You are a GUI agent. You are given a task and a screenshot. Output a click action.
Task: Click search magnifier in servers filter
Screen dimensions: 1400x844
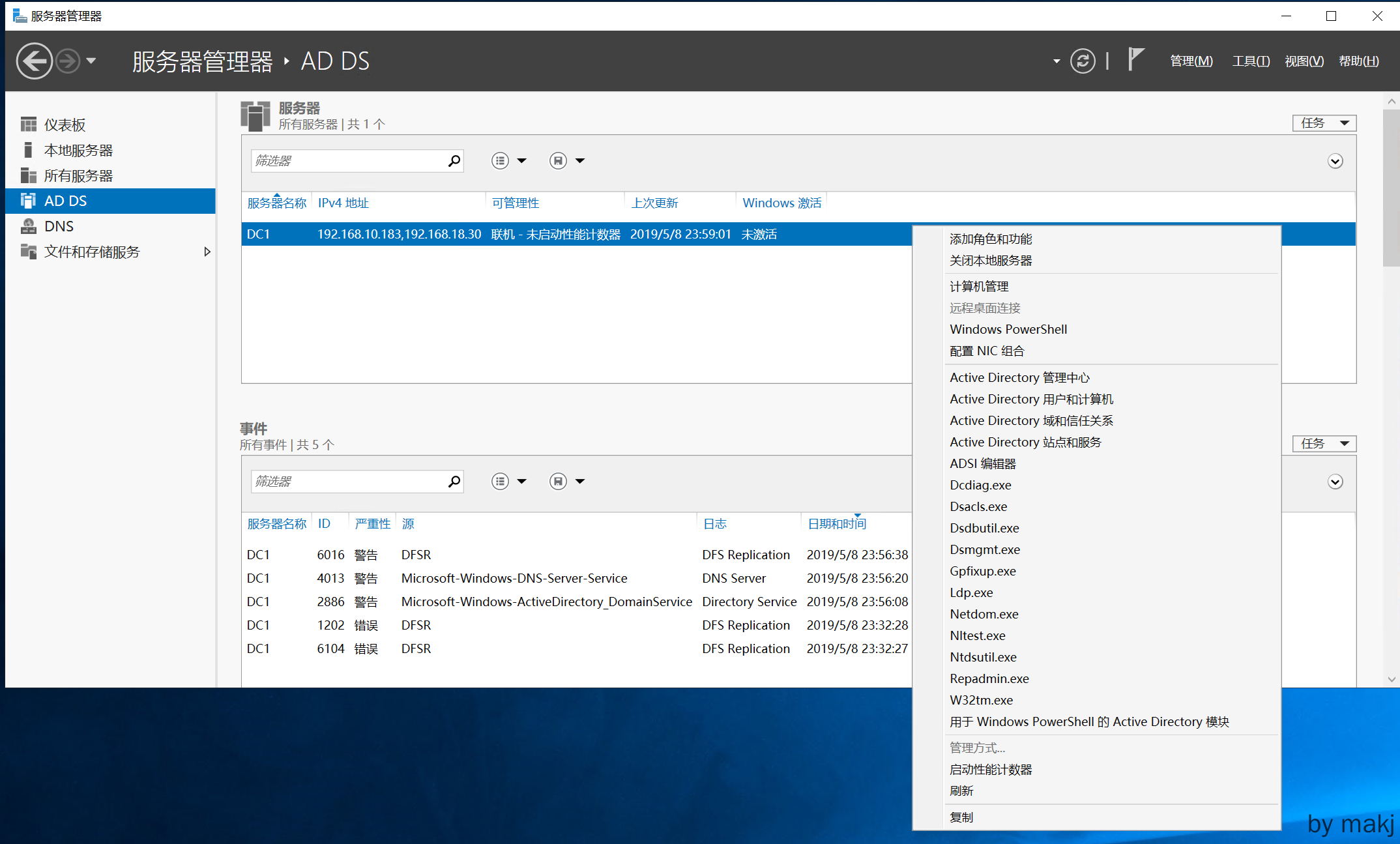(454, 160)
